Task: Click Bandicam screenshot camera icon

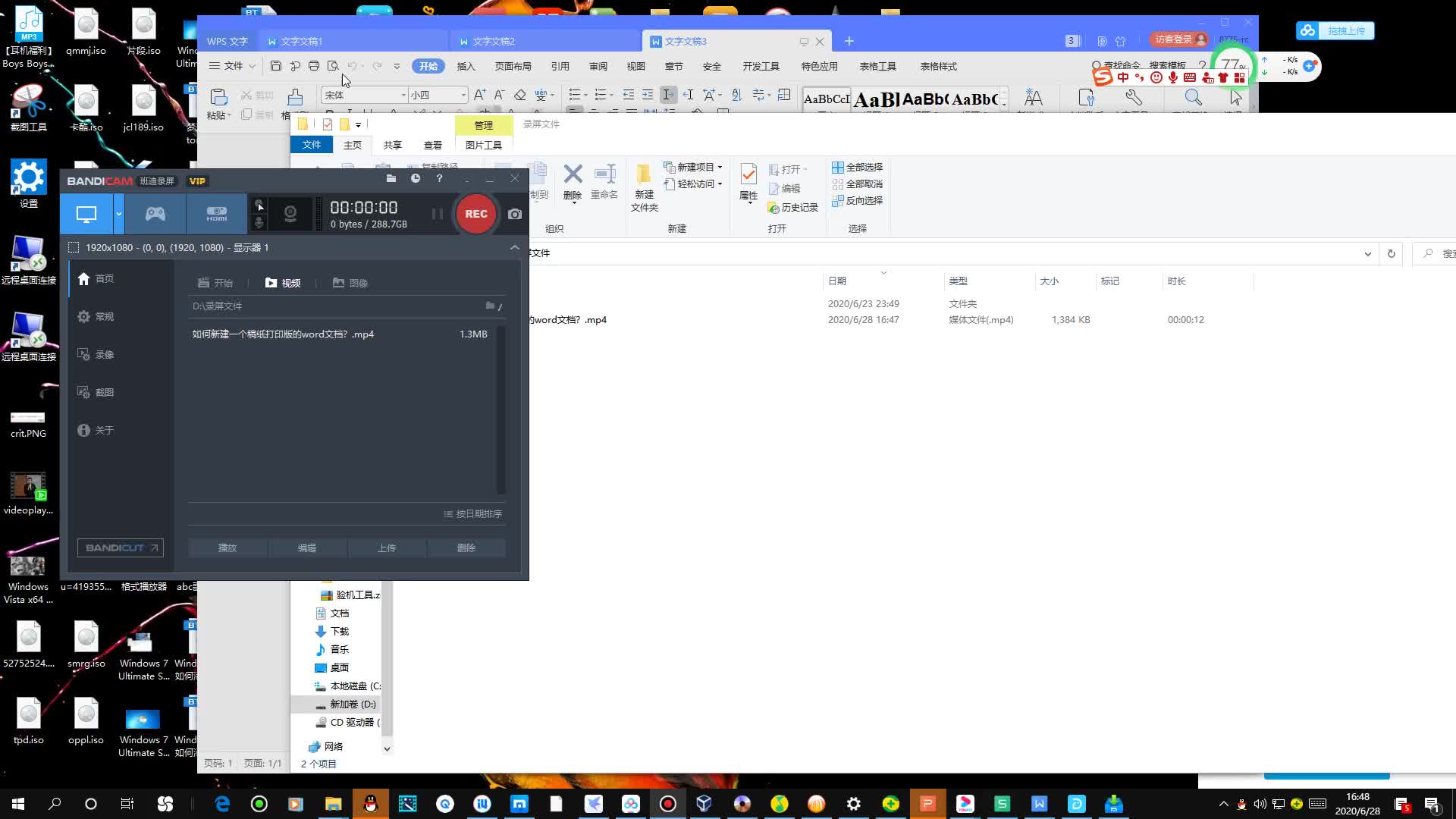Action: point(515,214)
